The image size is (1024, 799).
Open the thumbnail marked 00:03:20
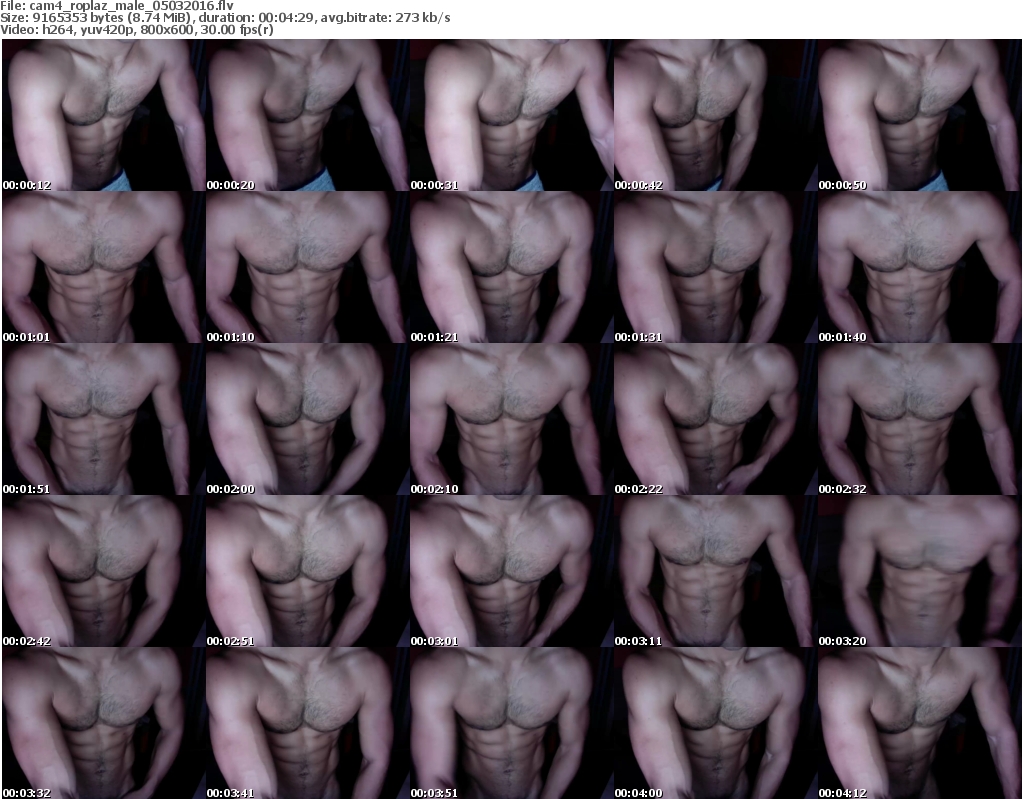pyautogui.click(x=920, y=571)
